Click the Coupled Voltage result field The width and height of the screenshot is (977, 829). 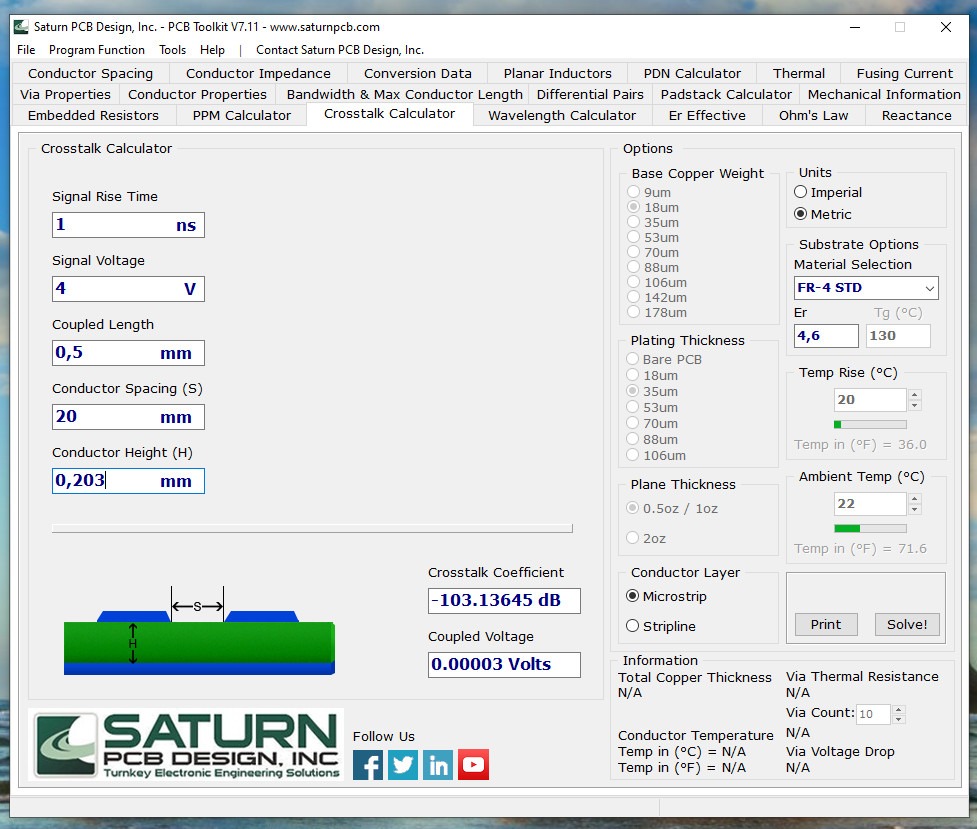[x=504, y=664]
